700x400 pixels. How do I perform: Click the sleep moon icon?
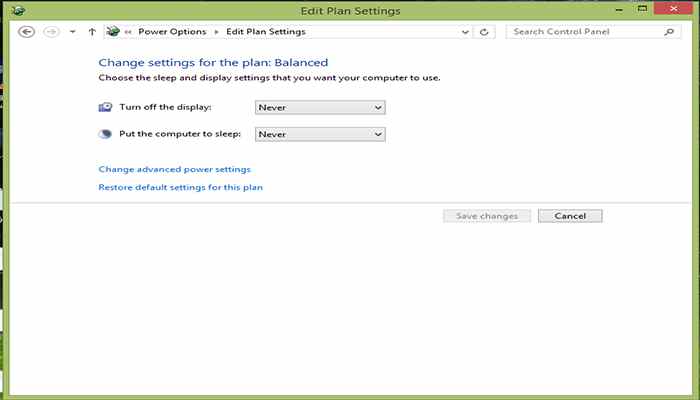(105, 134)
